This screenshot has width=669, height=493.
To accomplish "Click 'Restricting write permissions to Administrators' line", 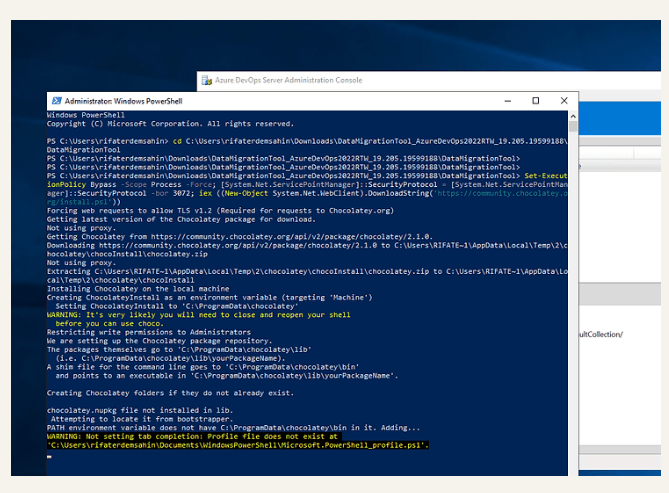I will click(149, 332).
